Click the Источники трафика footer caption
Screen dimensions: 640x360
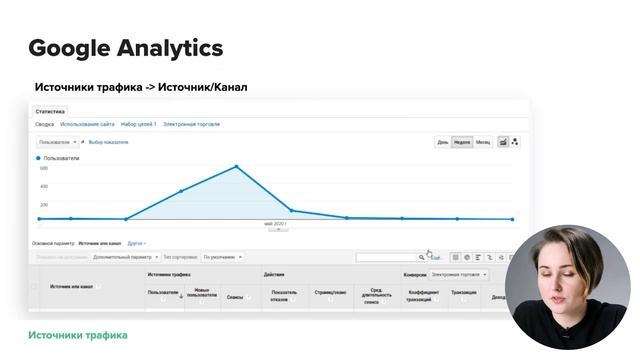pos(78,335)
